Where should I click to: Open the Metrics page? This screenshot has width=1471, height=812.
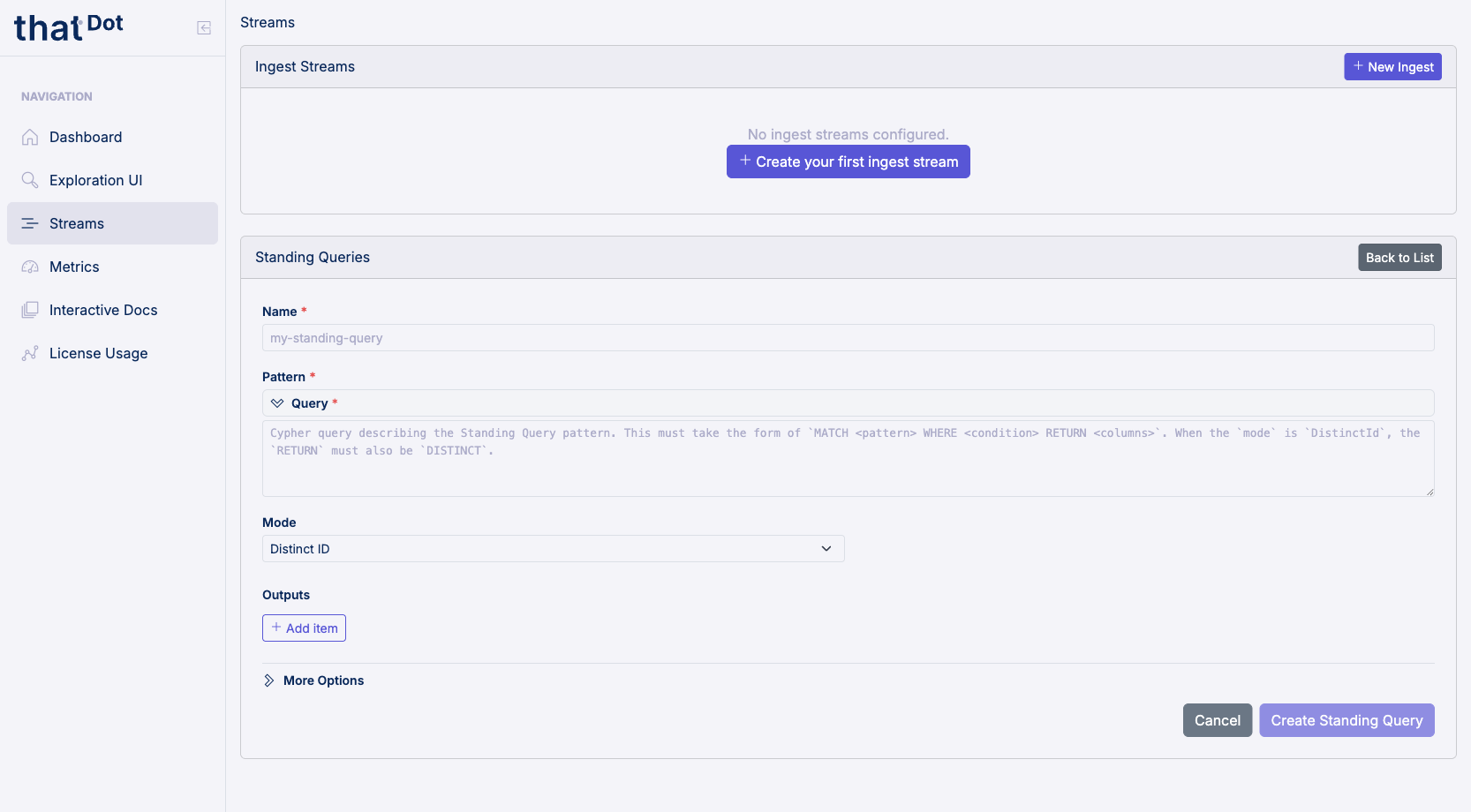pos(112,267)
